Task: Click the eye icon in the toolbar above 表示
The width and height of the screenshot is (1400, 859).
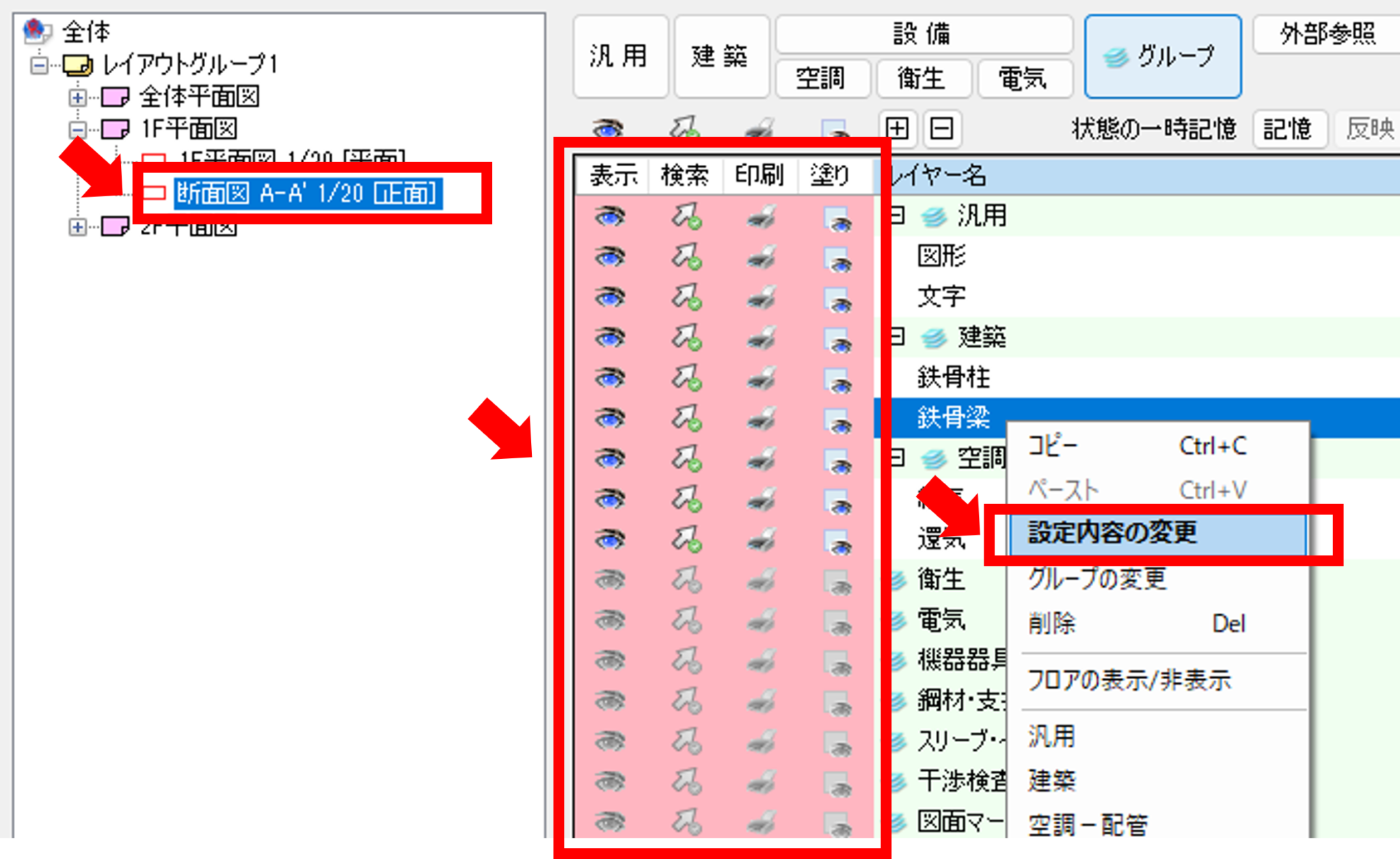Action: 607,127
